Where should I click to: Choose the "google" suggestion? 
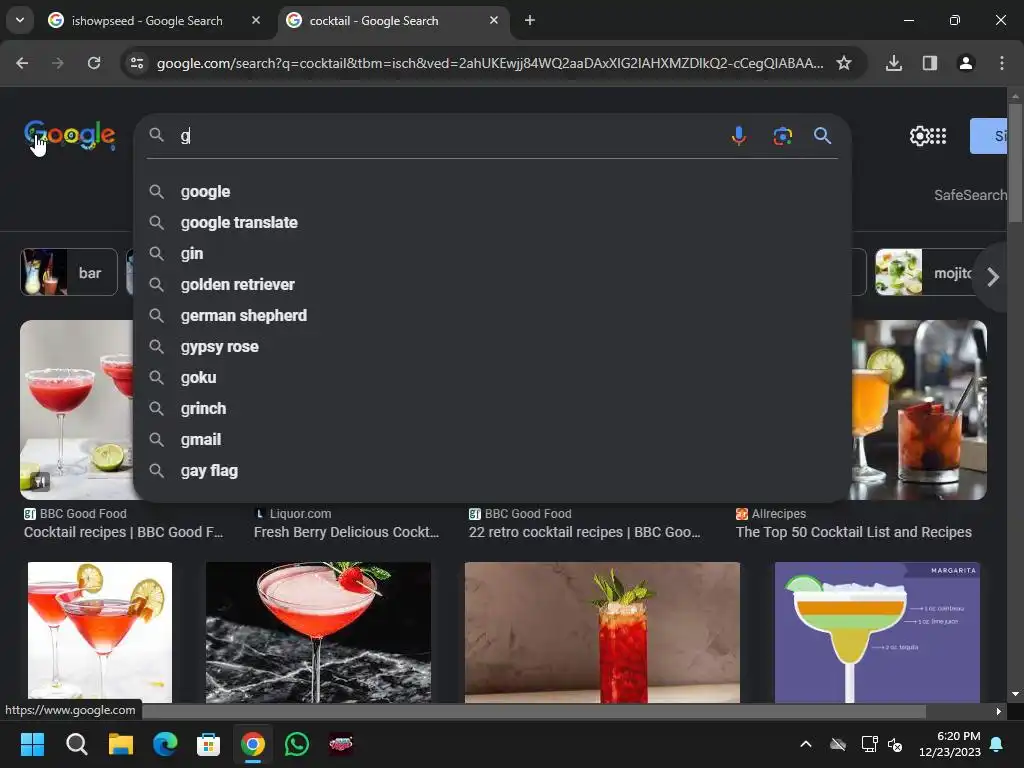pos(492,192)
